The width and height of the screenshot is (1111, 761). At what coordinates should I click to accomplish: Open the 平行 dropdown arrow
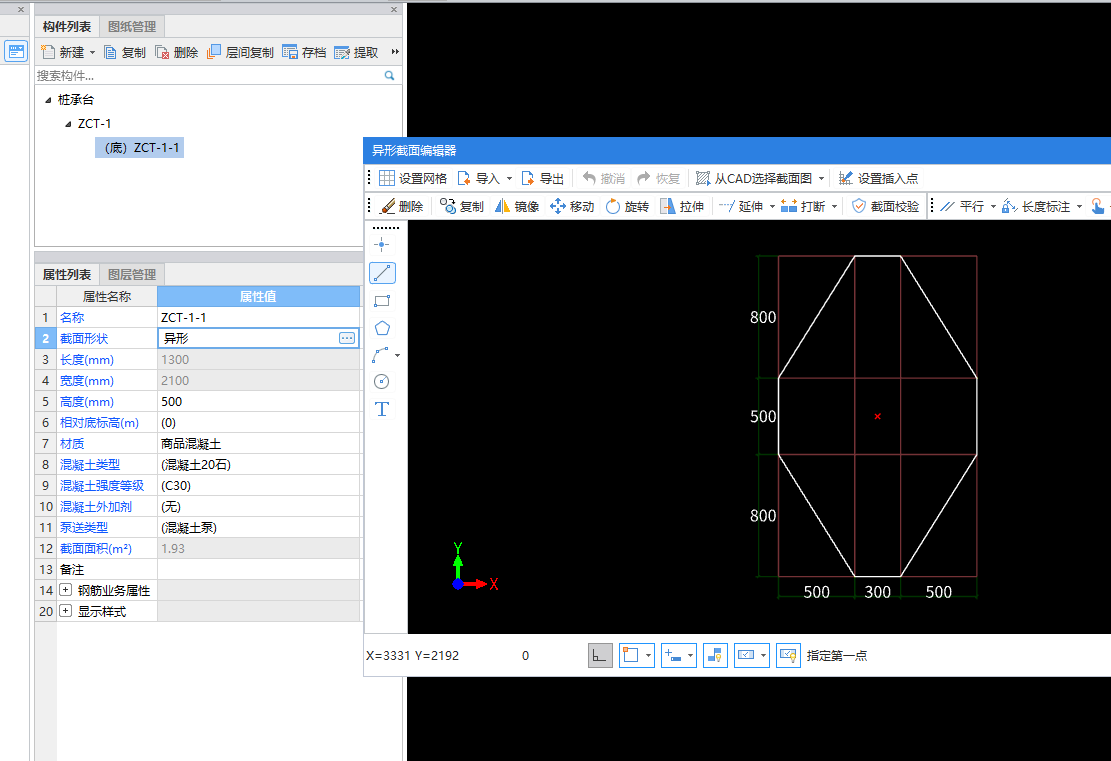pos(993,206)
